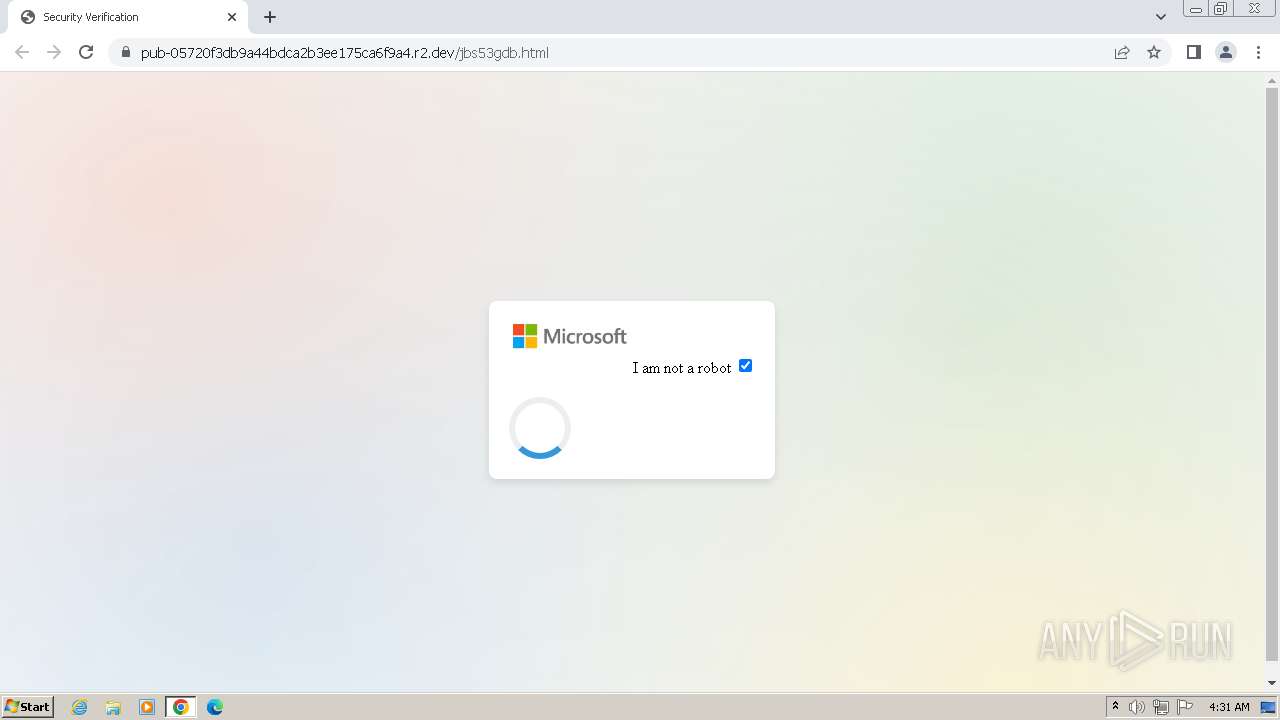Viewport: 1280px width, 720px height.
Task: Expand the tab search dropdown
Action: coord(1160,17)
